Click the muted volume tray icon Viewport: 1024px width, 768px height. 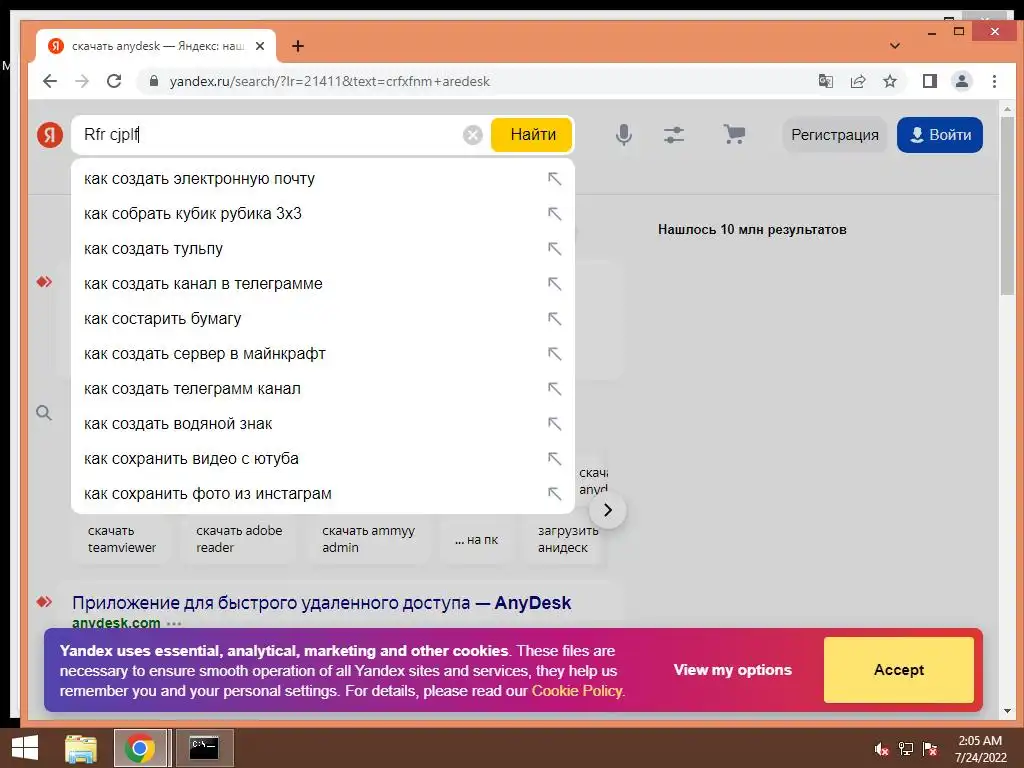point(882,749)
